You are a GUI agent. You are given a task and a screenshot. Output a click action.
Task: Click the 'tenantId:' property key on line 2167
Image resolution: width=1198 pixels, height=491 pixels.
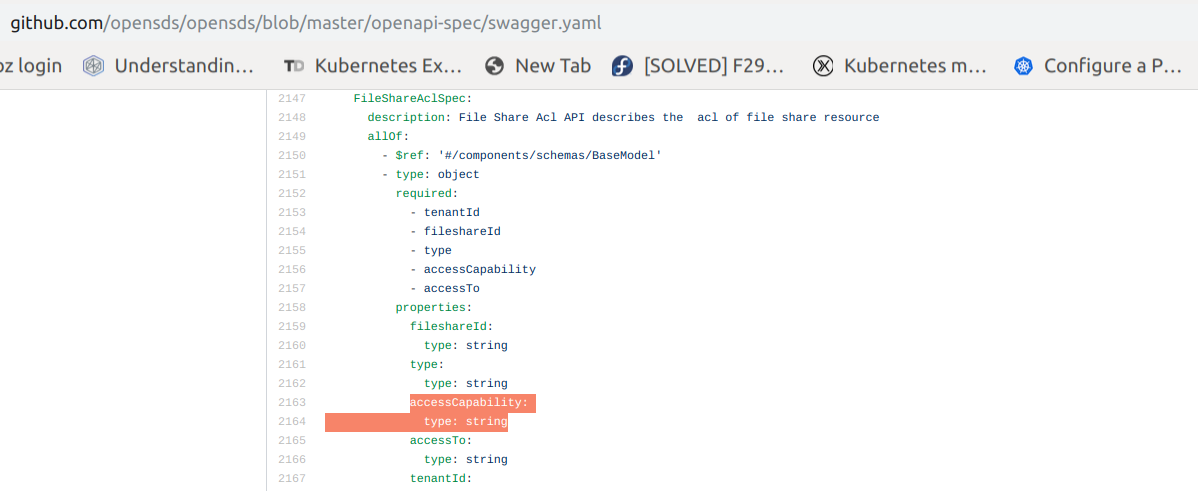(441, 479)
